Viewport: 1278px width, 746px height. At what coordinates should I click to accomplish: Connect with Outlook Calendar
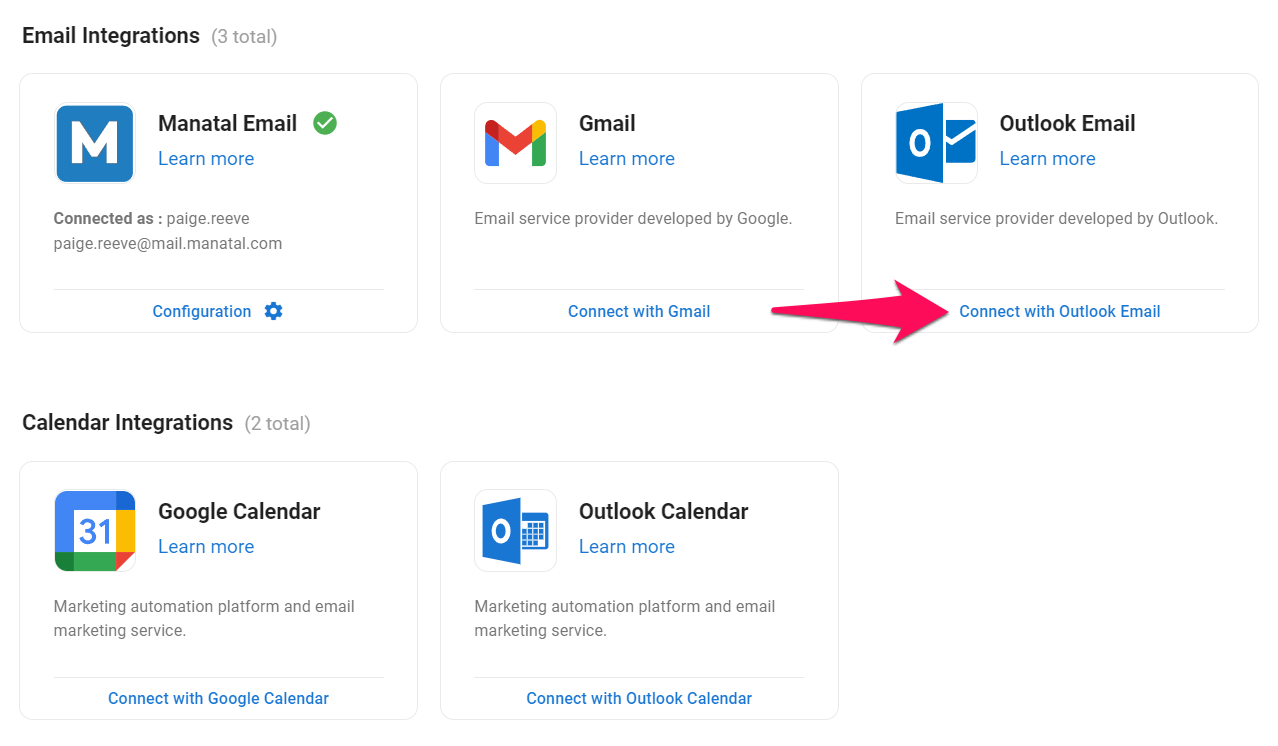638,698
